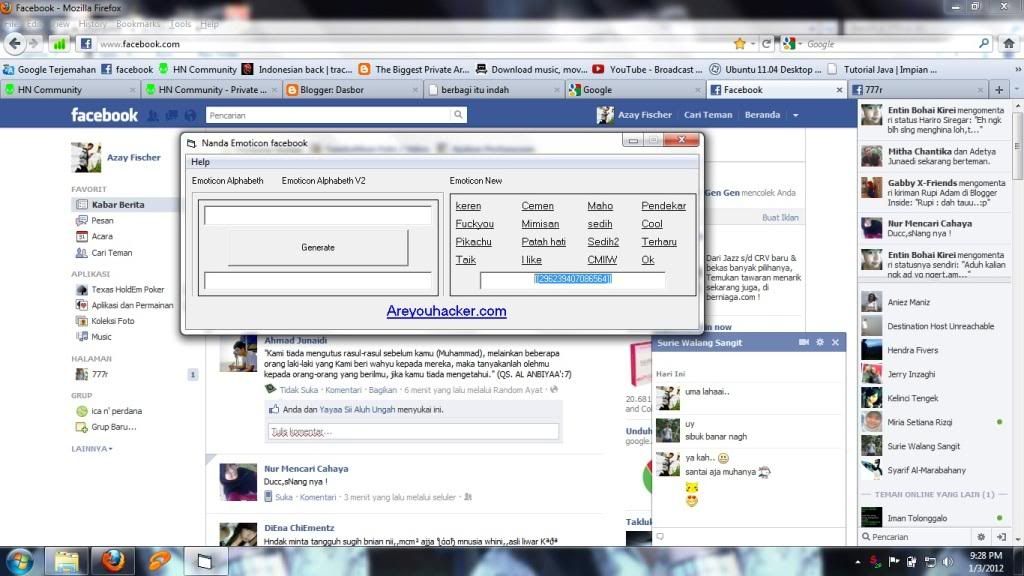
Task: Click Nur Mencari Cahaya post author
Action: coord(306,468)
